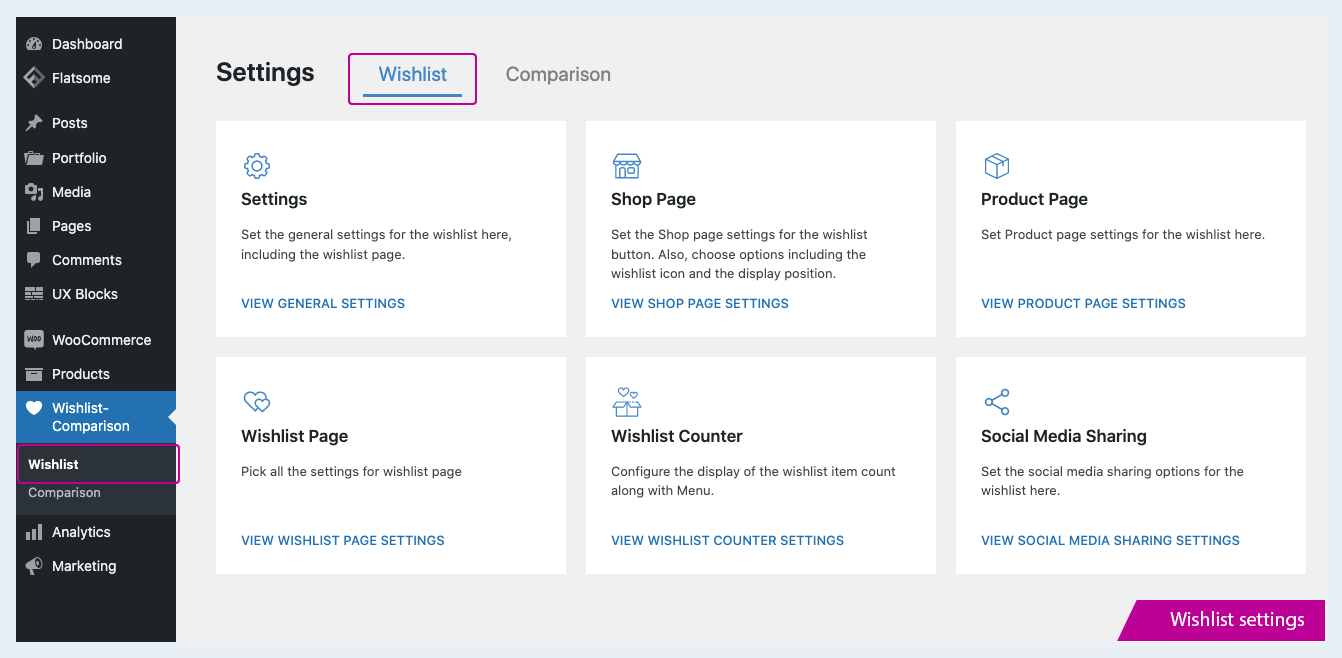Select the Wishlist-Comparison menu item
The image size is (1342, 658).
click(96, 417)
